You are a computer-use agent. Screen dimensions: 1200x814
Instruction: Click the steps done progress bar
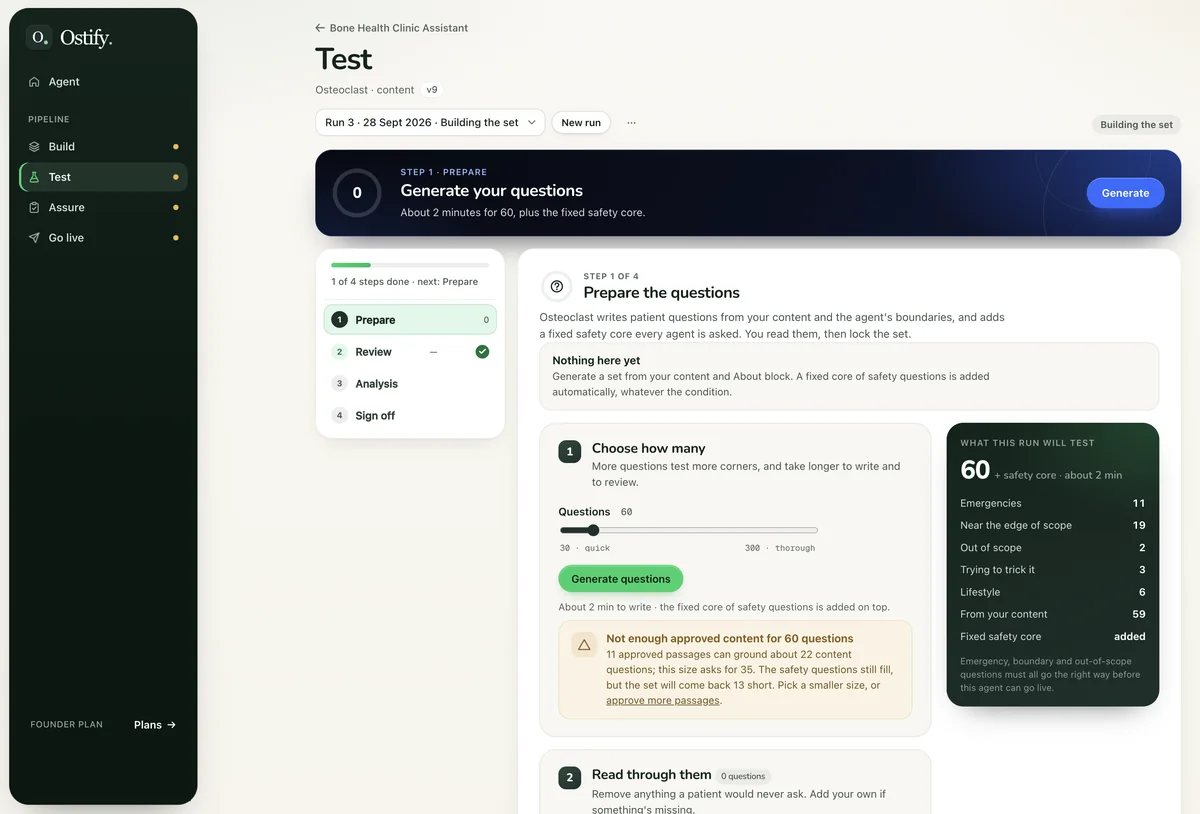(410, 265)
